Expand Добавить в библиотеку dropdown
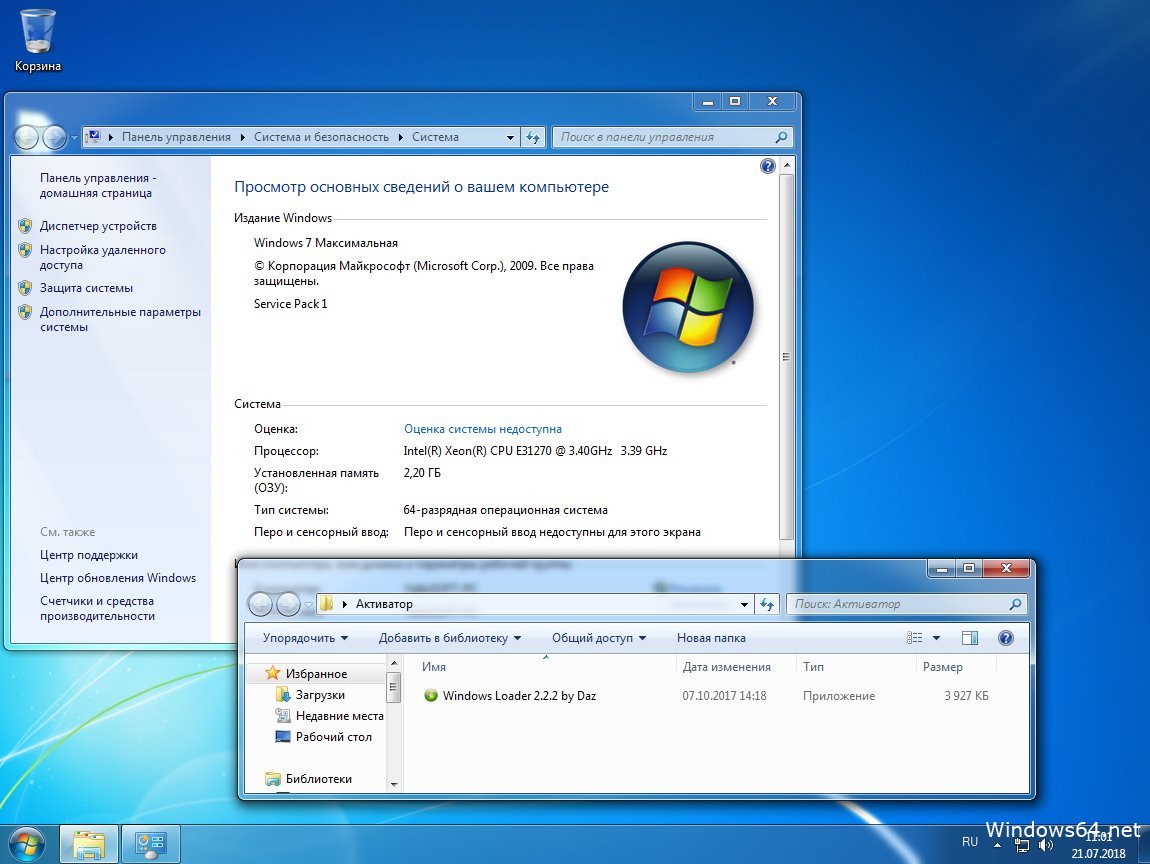This screenshot has height=864, width=1150. [450, 638]
